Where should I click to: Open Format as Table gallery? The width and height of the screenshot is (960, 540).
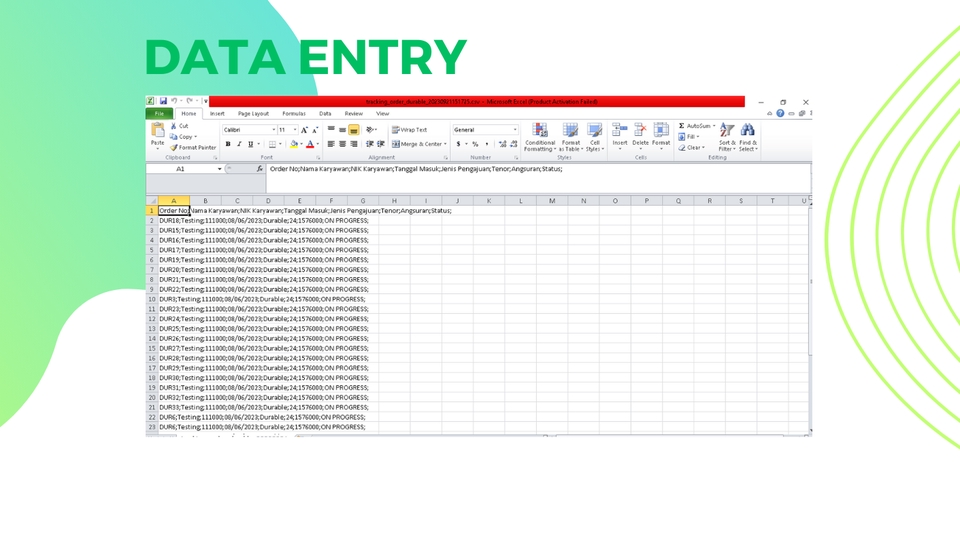(x=571, y=138)
